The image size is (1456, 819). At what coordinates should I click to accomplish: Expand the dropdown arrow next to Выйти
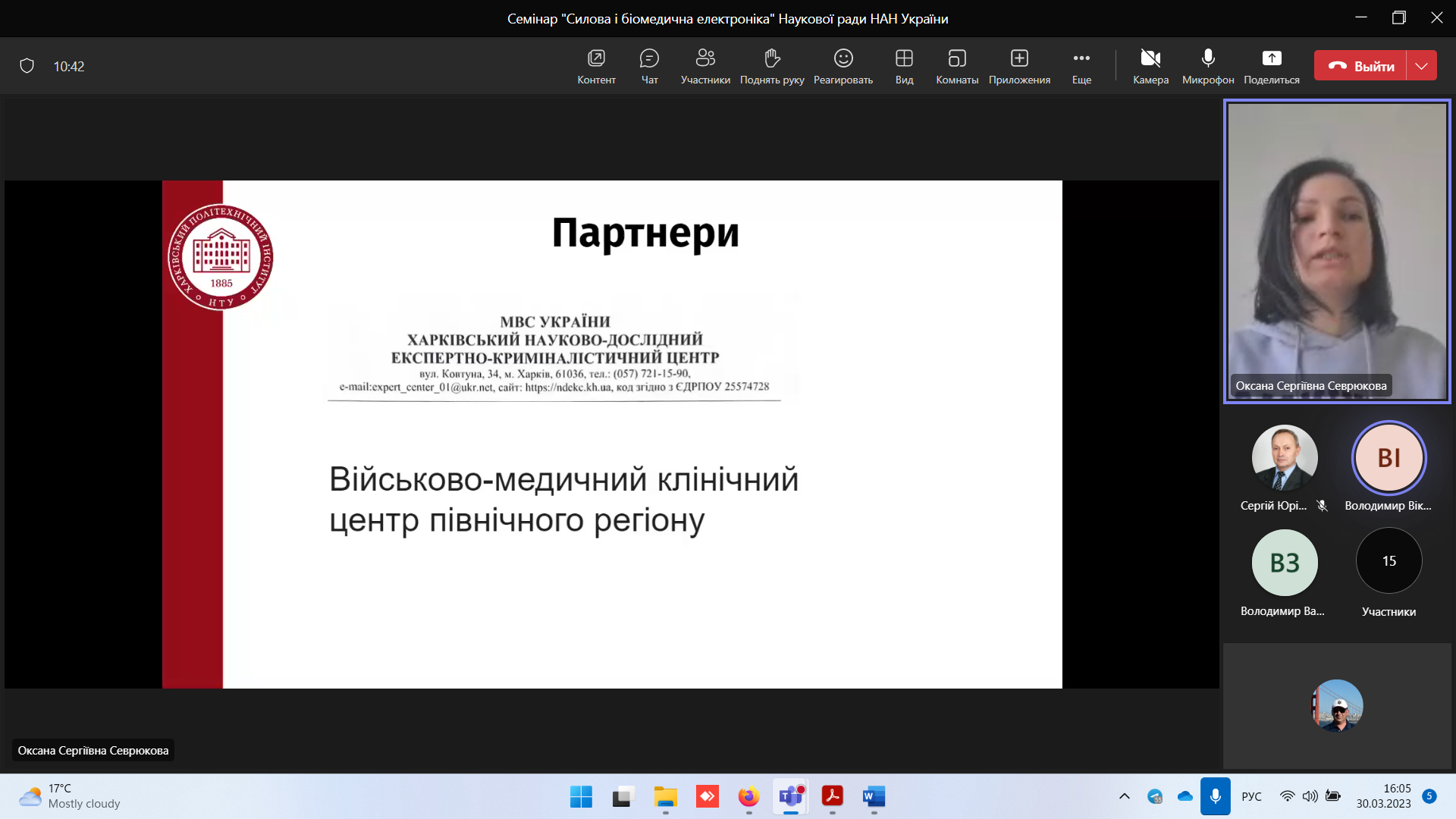pos(1422,66)
